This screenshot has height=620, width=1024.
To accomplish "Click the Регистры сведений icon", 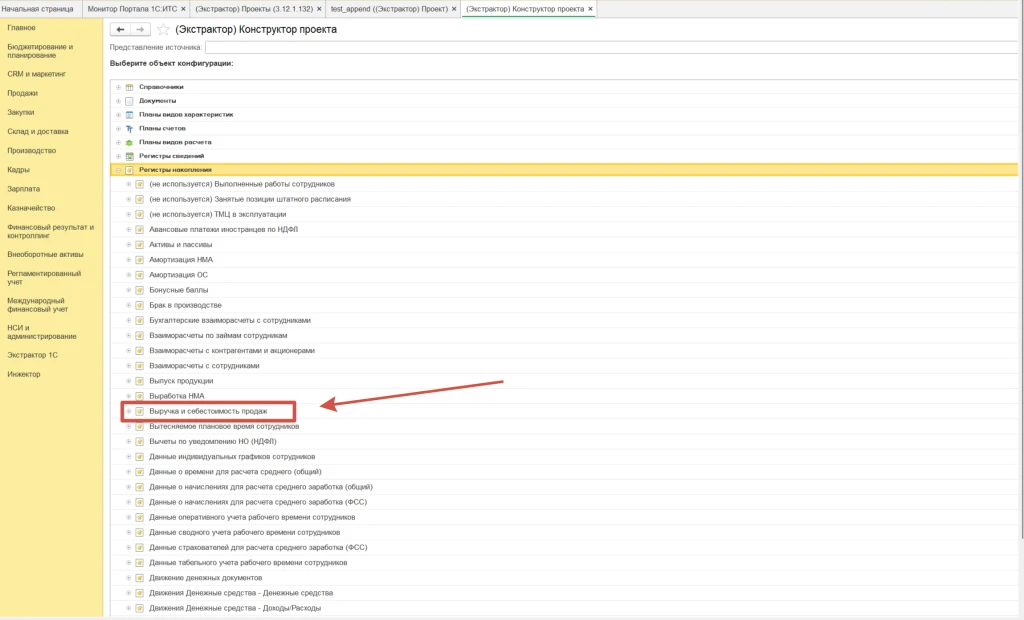I will click(129, 156).
